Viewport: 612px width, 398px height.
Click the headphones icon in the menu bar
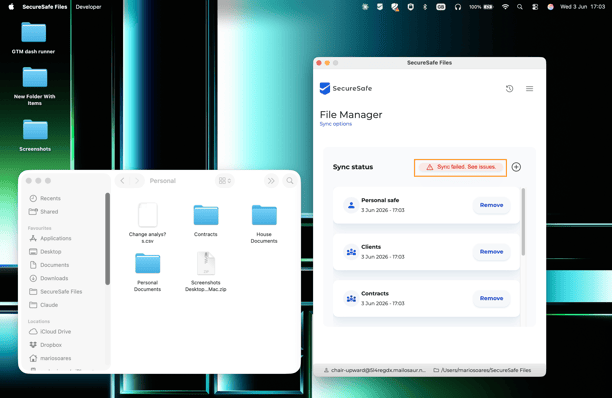tap(458, 7)
